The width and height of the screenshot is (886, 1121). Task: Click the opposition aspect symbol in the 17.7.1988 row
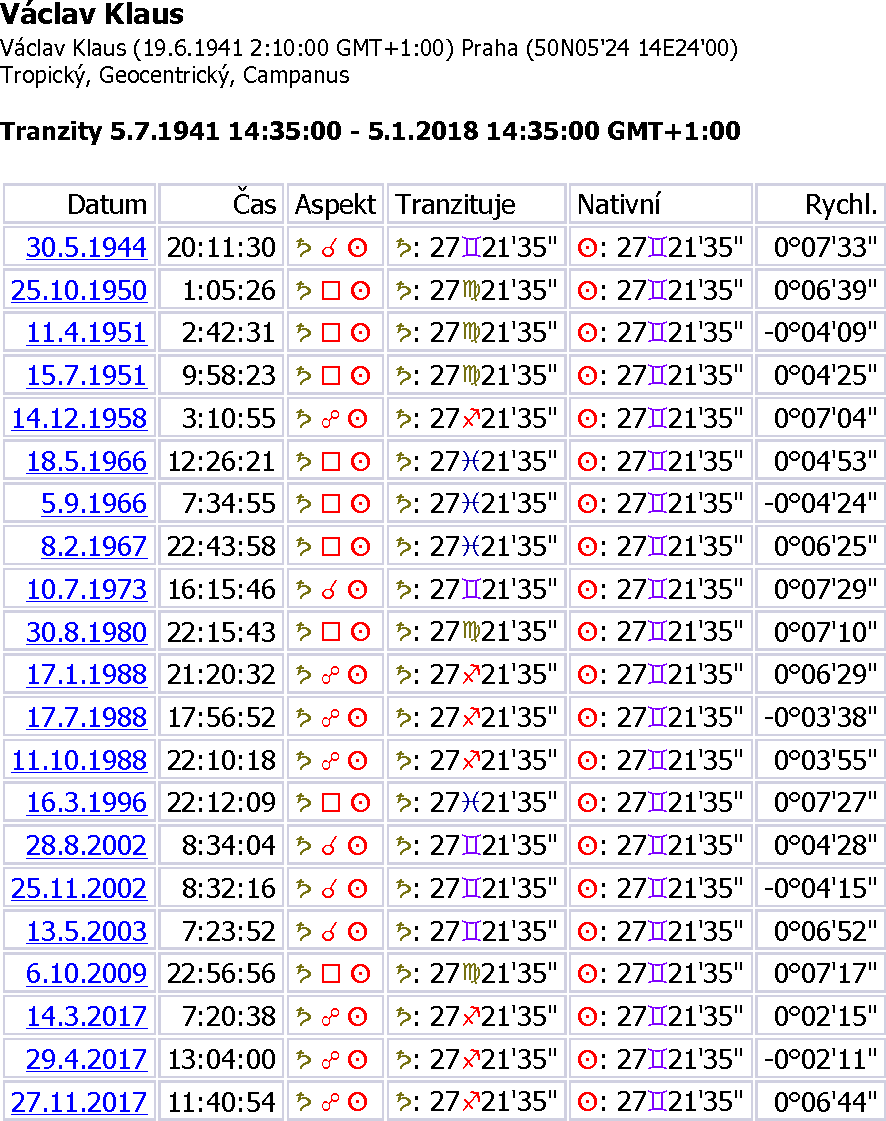[x=327, y=717]
